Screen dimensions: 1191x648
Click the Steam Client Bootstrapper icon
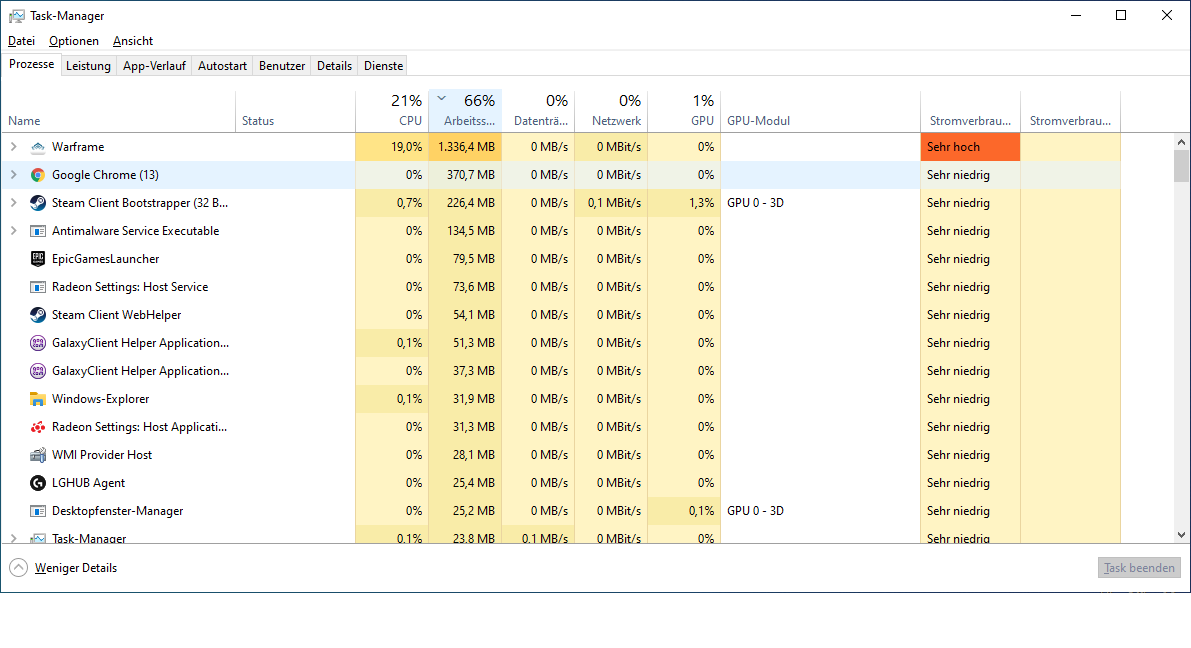click(x=37, y=203)
